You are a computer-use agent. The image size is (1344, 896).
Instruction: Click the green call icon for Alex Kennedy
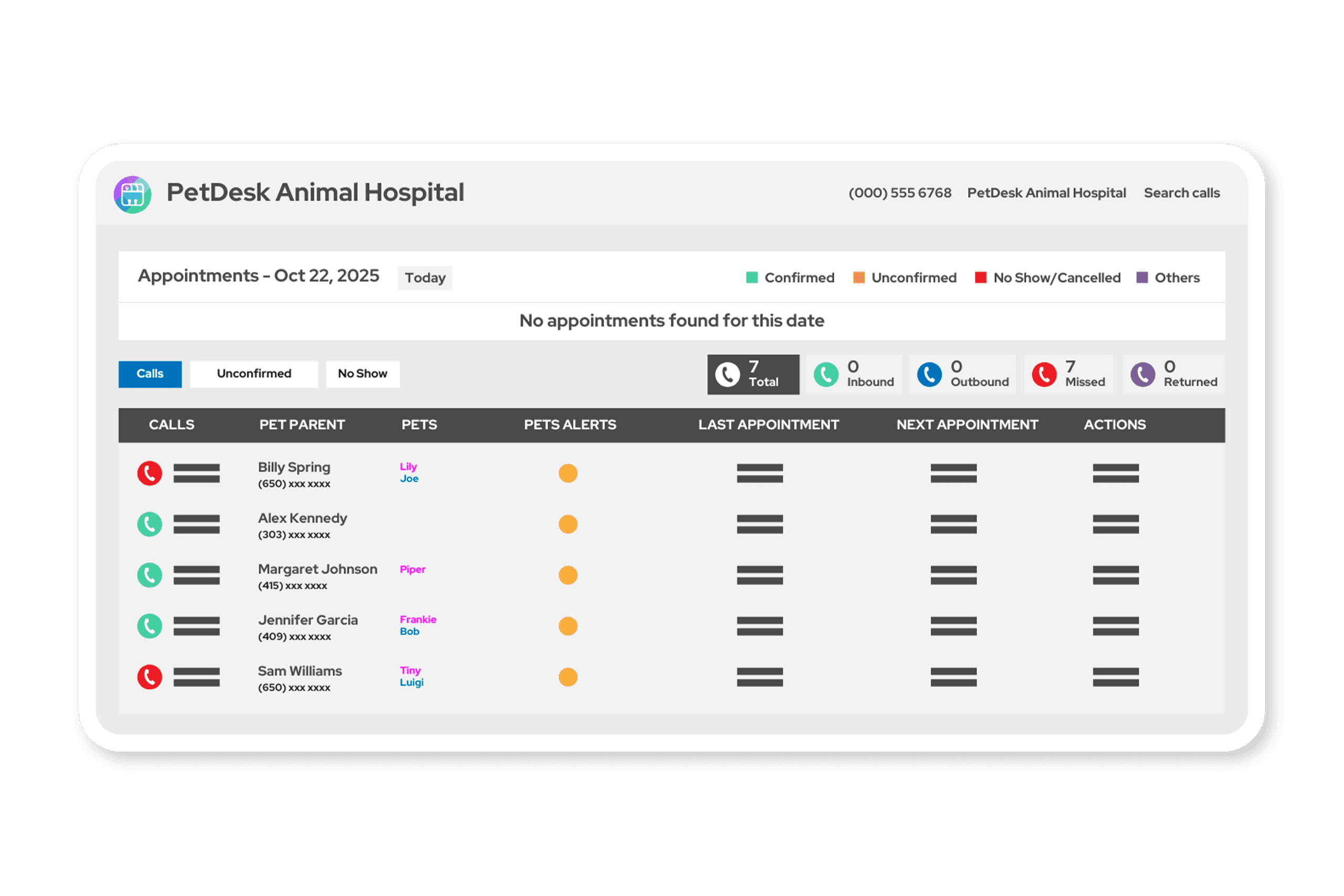click(x=150, y=524)
